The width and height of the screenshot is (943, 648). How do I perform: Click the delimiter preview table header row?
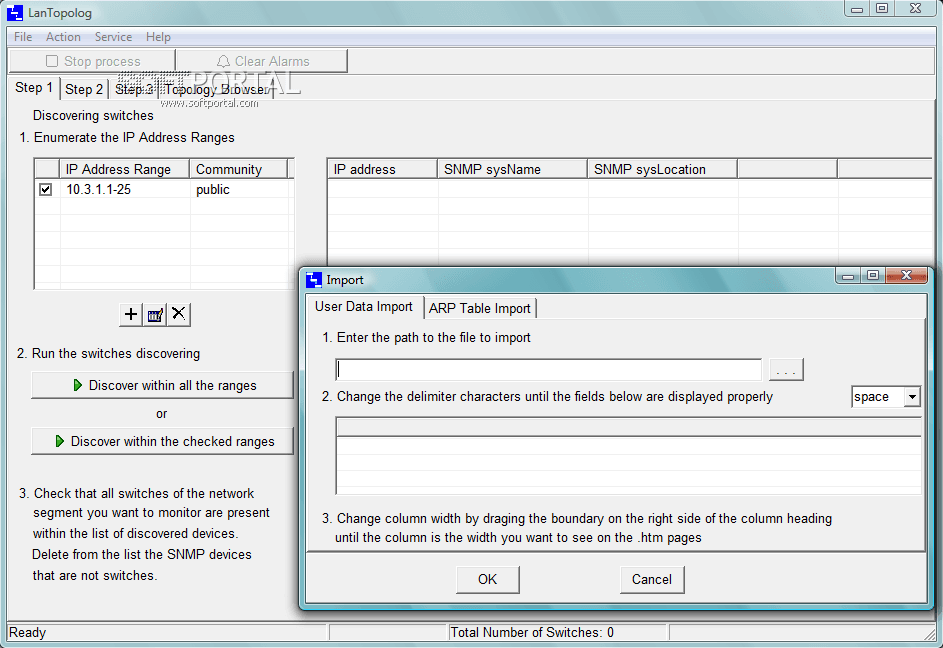click(628, 427)
